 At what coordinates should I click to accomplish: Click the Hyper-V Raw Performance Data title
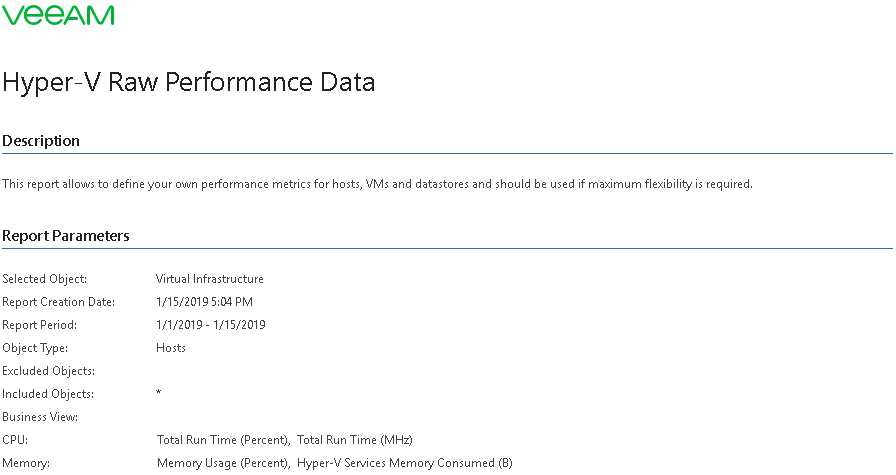(x=189, y=82)
